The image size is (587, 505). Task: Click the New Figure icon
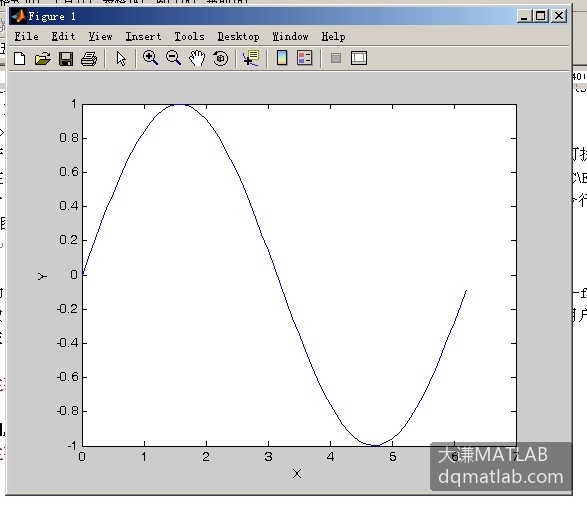click(x=19, y=59)
